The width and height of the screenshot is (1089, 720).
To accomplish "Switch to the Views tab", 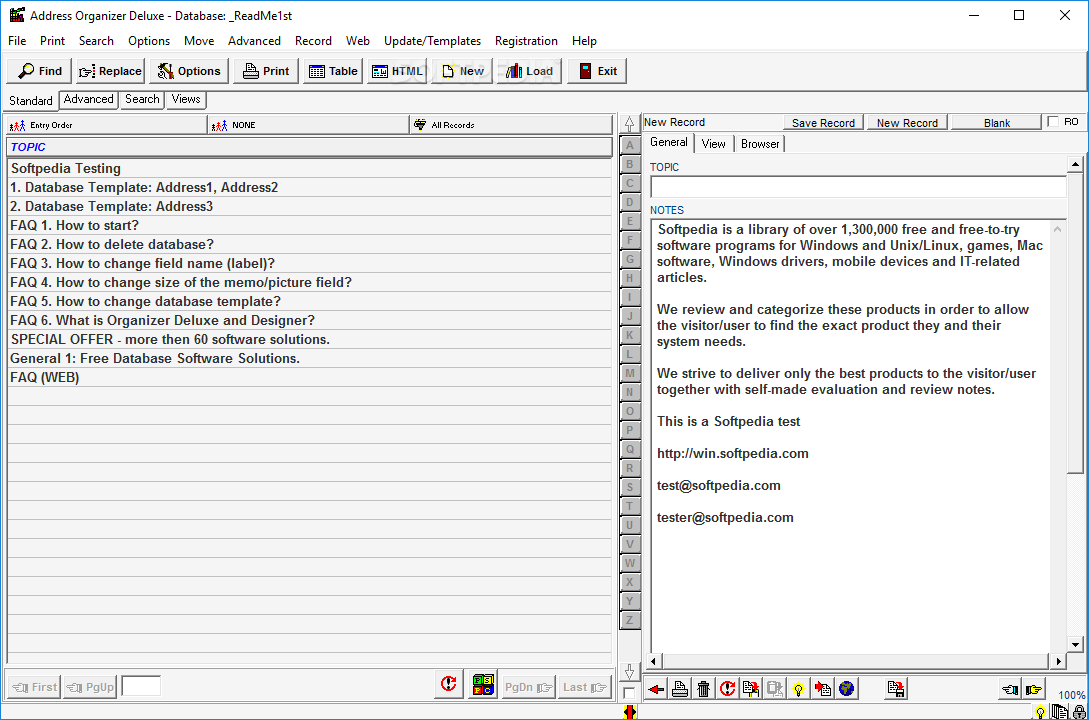I will 185,99.
